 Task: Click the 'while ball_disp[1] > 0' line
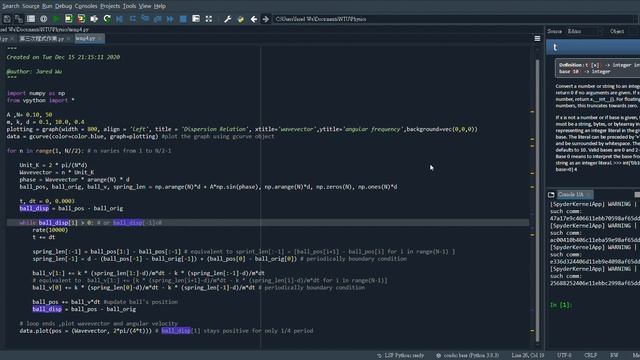91,223
